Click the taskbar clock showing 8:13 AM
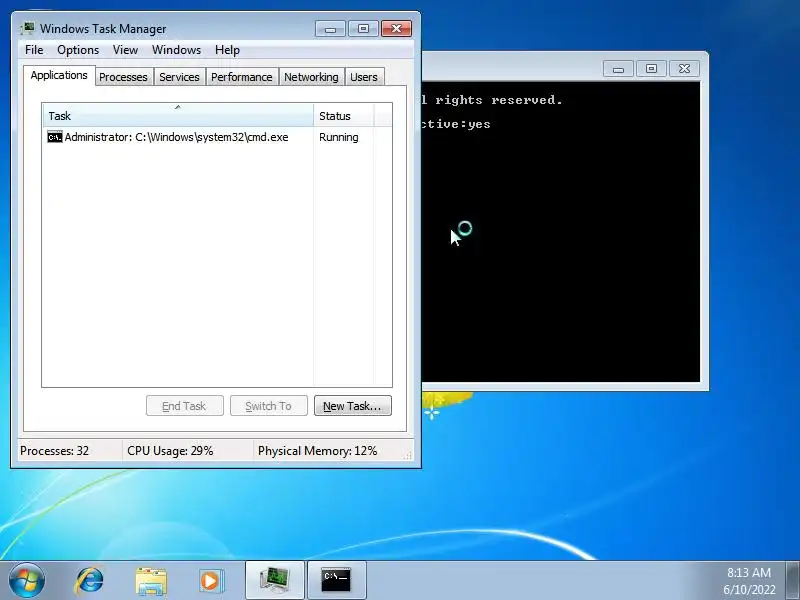 749,581
